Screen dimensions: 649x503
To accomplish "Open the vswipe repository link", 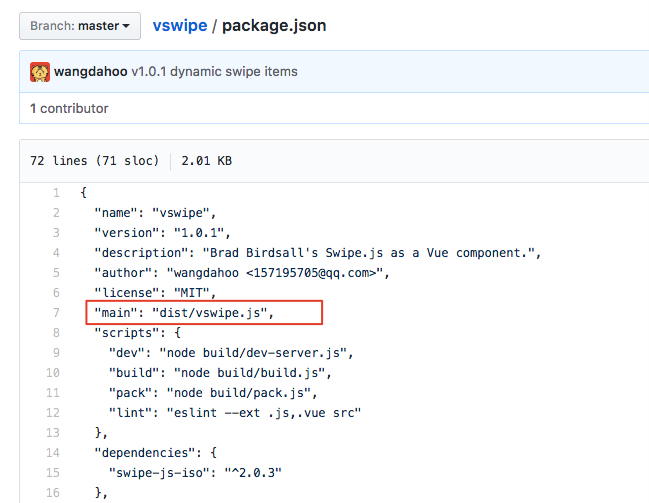I will (x=180, y=26).
